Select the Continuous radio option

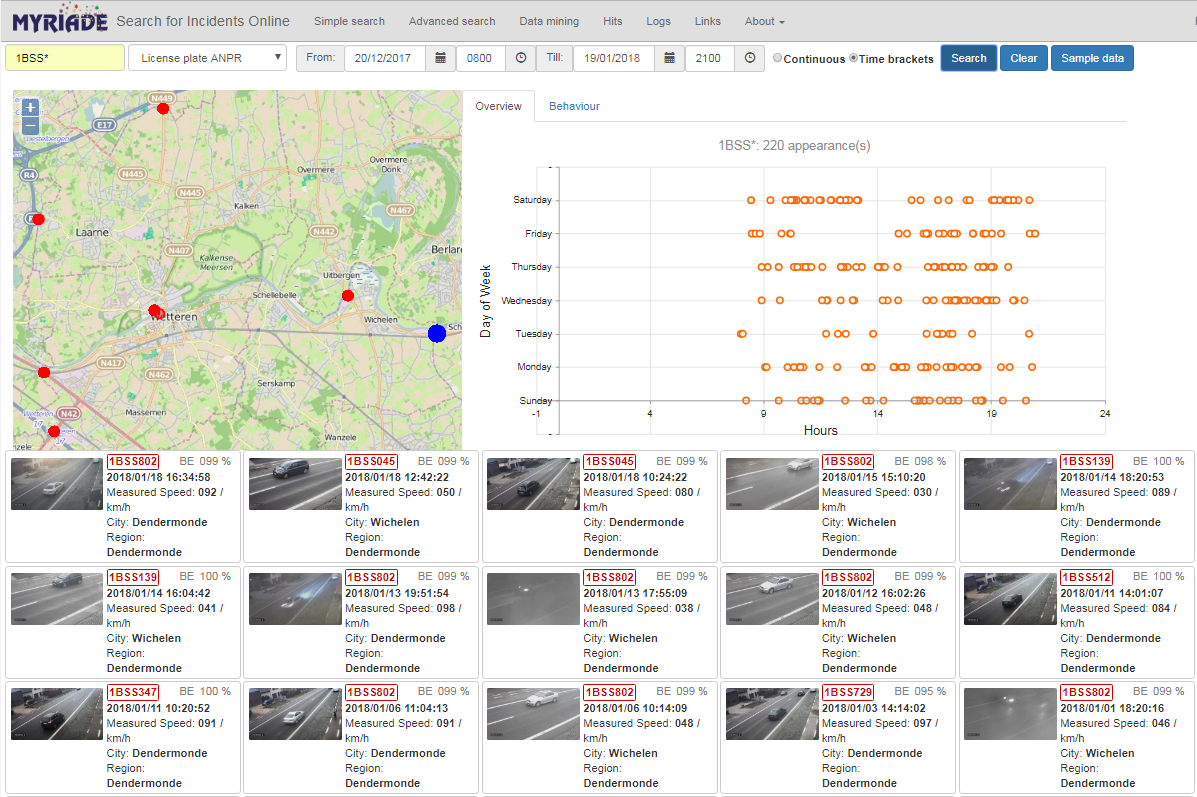[x=777, y=58]
